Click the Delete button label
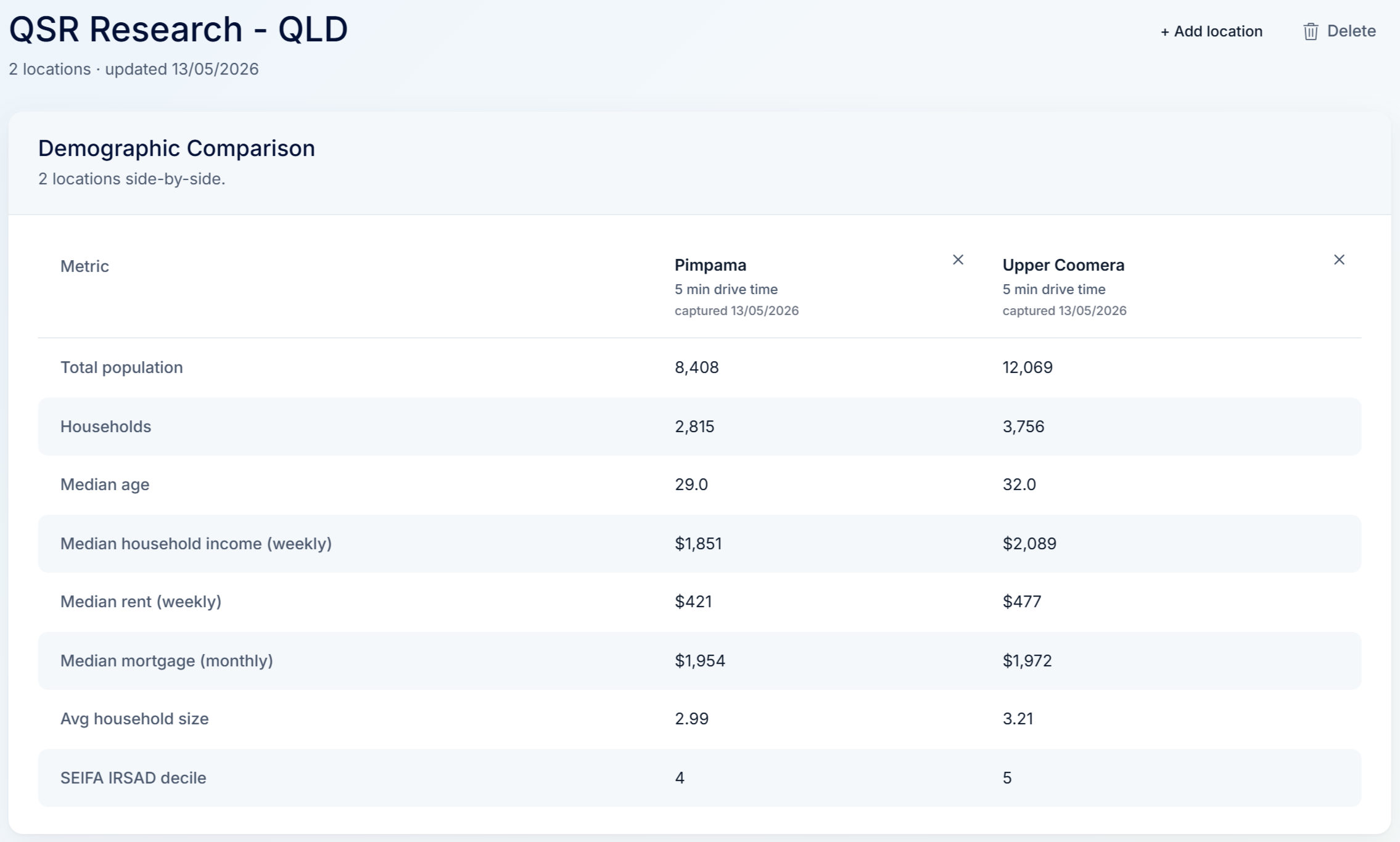This screenshot has width=1400, height=842. pyautogui.click(x=1351, y=31)
